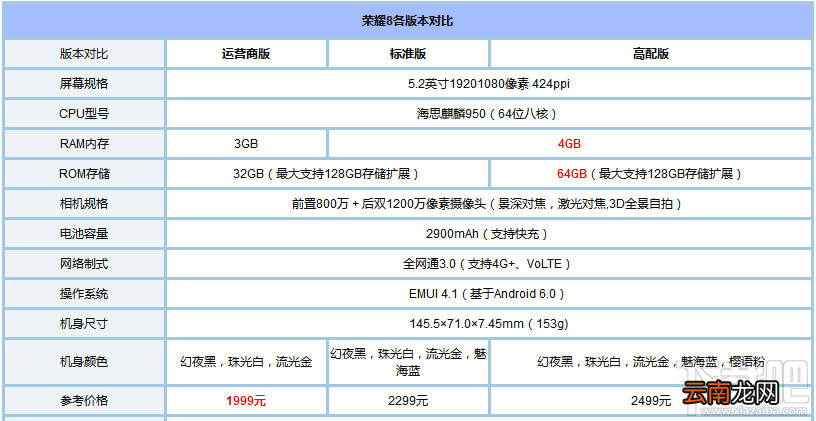
Task: Click the 前置800万 camera spec cell
Action: click(489, 204)
